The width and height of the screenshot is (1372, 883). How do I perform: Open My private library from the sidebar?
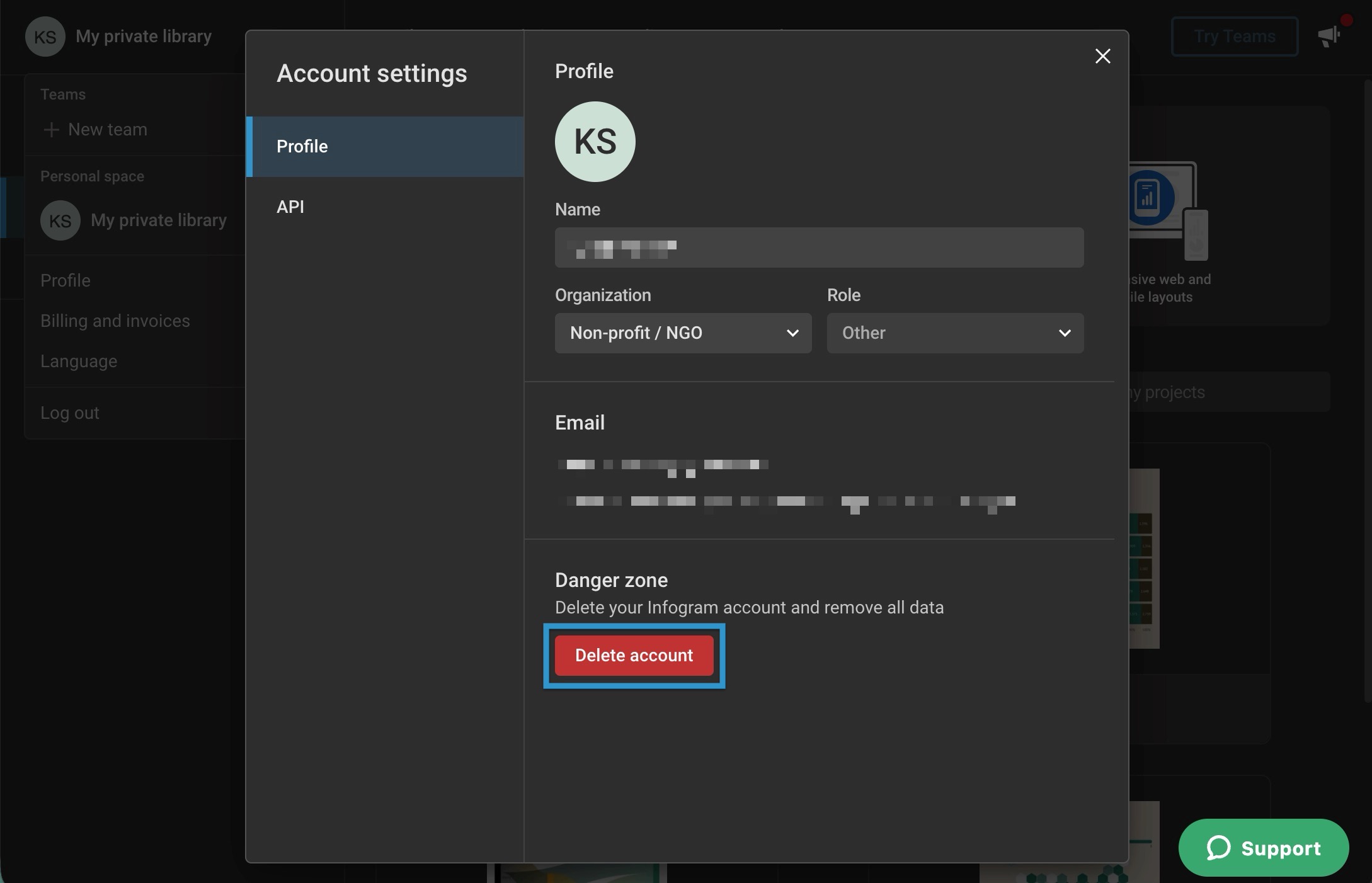(x=158, y=220)
